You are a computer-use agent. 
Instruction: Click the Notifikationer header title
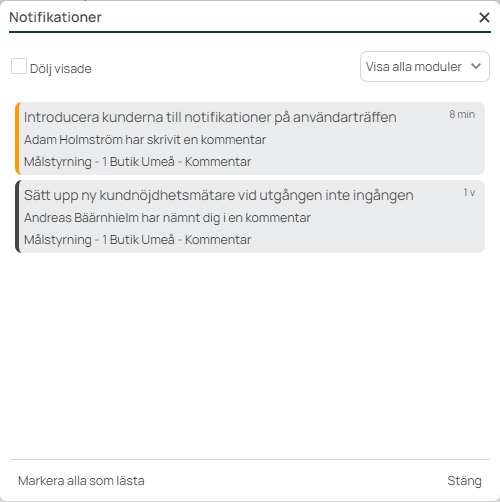[55, 17]
